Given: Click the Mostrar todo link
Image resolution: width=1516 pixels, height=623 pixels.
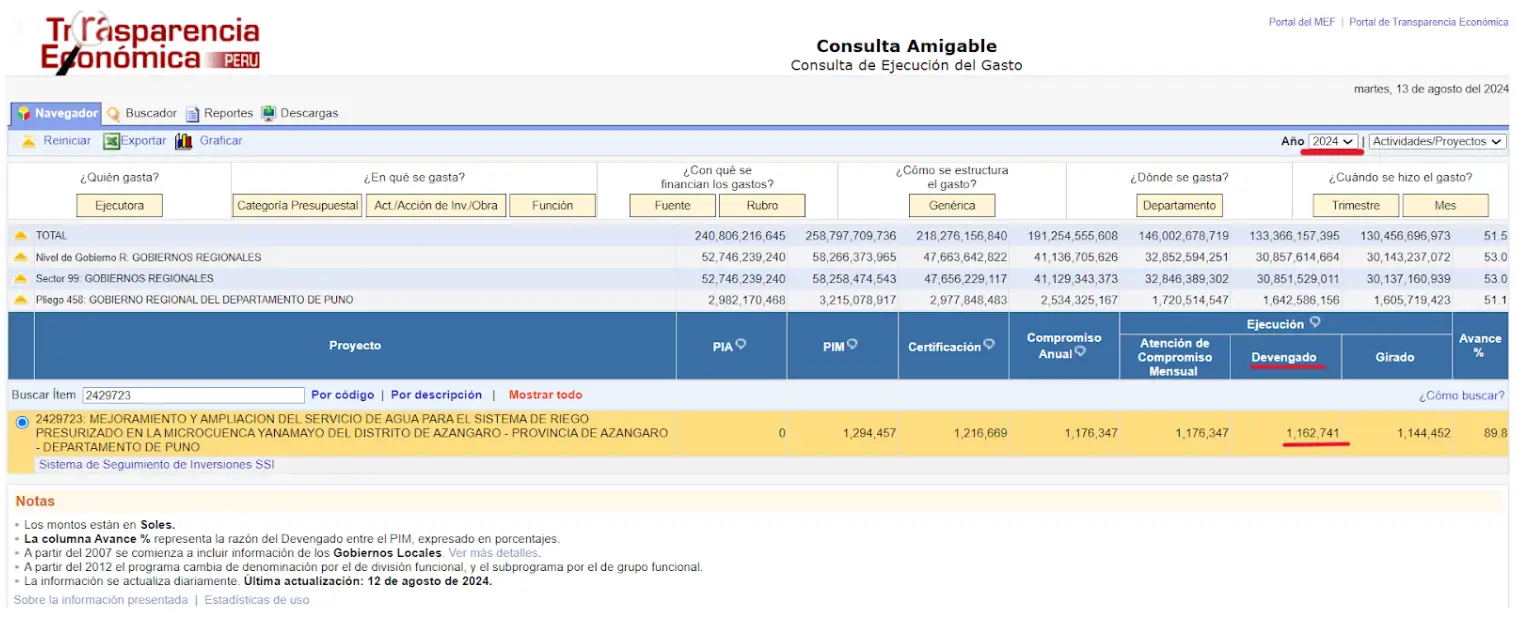Looking at the screenshot, I should pos(545,395).
